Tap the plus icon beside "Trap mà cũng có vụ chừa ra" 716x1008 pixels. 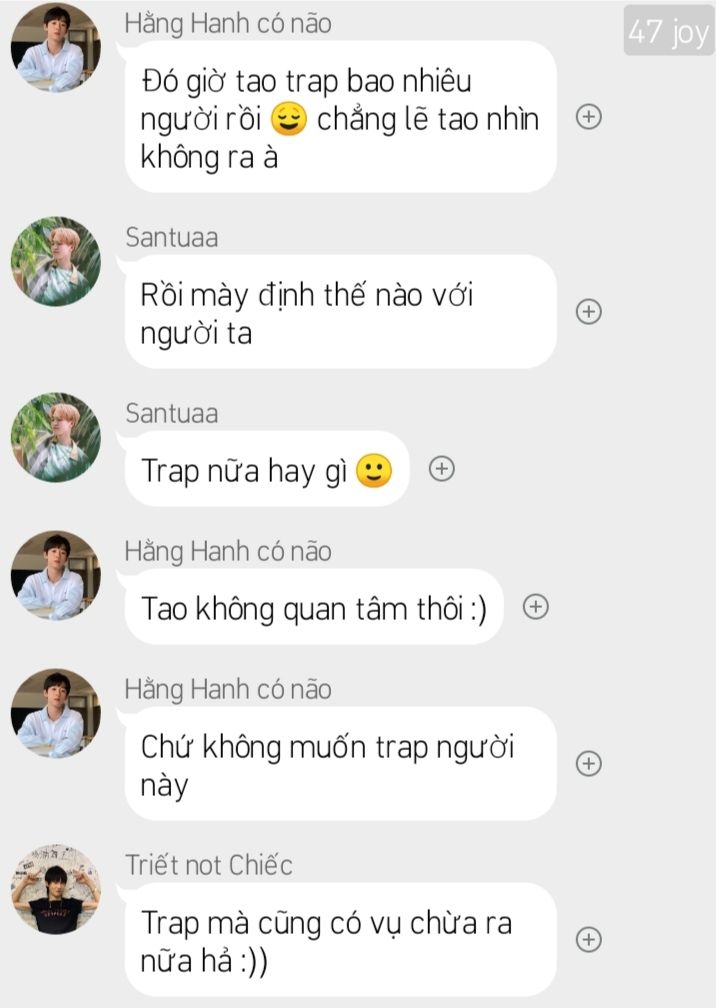coord(589,939)
